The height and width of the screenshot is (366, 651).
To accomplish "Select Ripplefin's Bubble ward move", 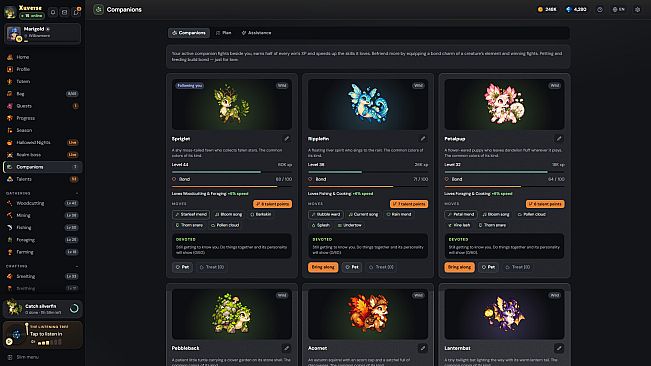I will tap(326, 215).
